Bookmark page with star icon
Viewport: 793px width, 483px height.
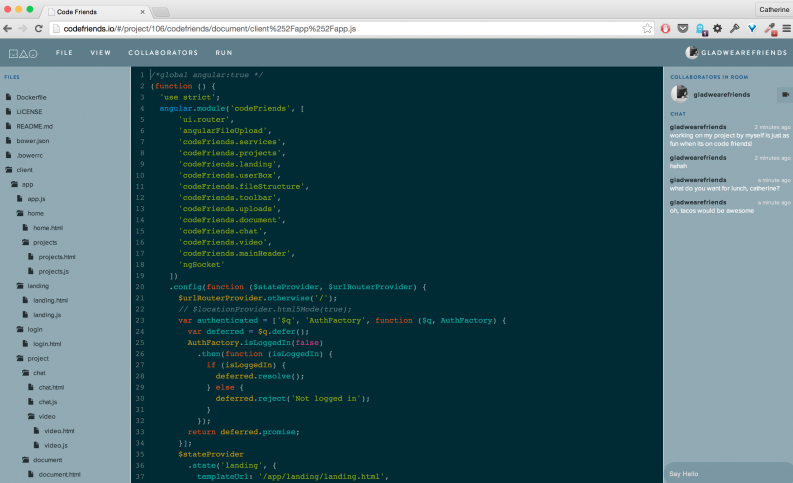(647, 29)
